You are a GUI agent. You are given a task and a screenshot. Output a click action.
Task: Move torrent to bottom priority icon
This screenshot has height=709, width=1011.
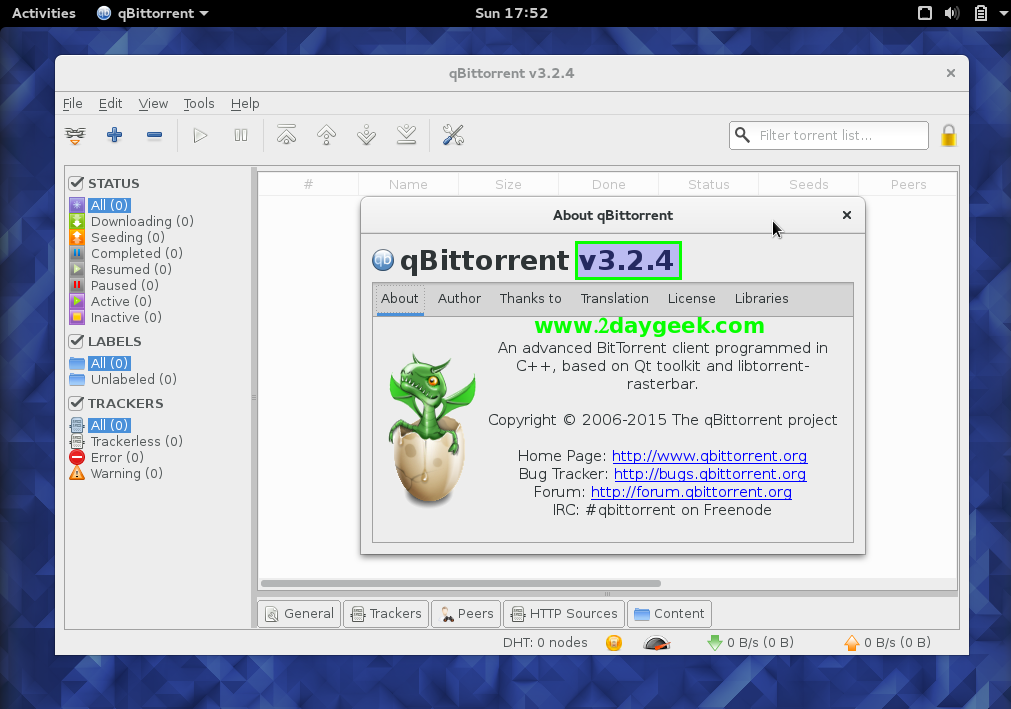[x=406, y=135]
